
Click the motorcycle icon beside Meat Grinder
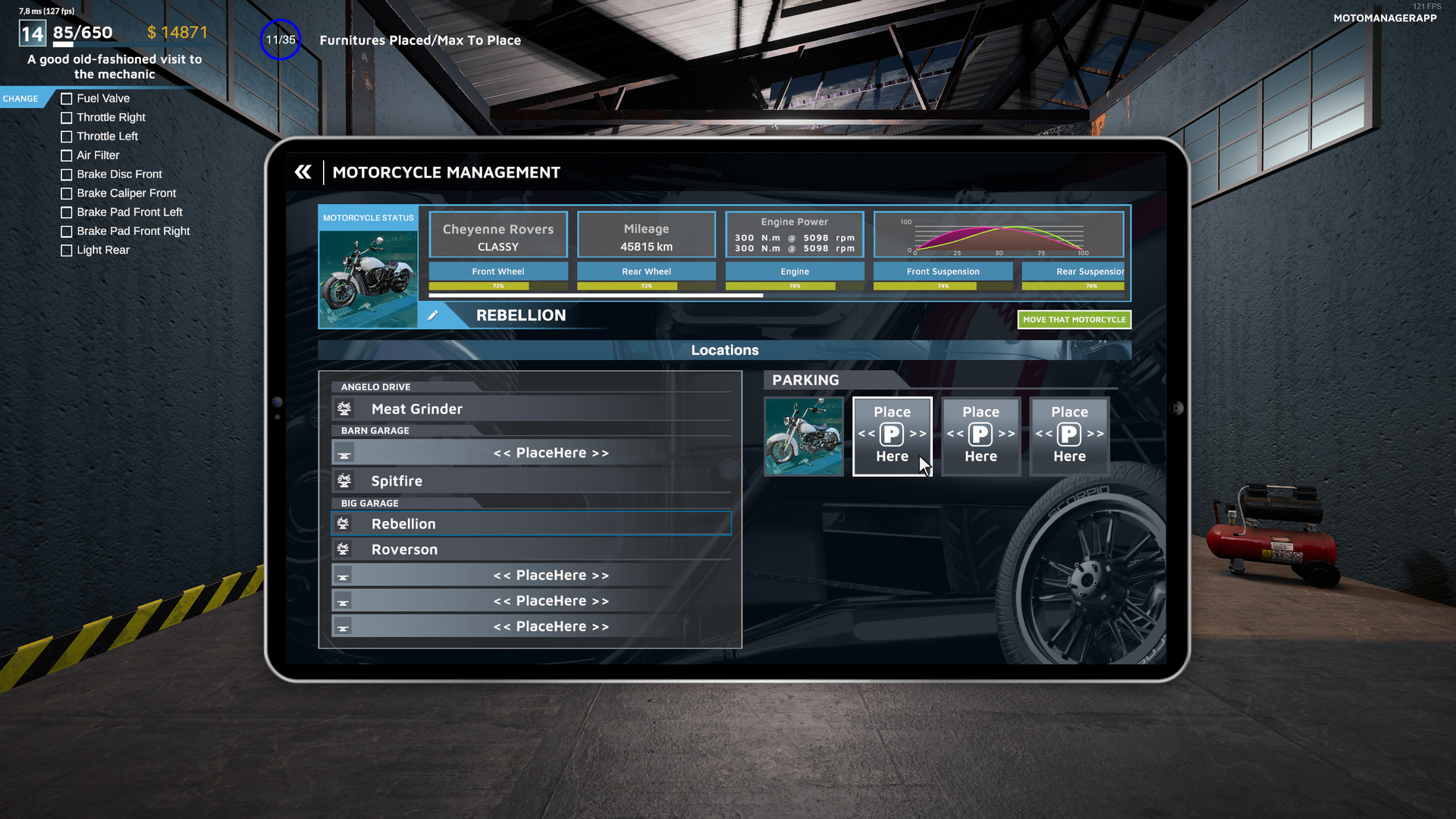point(346,408)
